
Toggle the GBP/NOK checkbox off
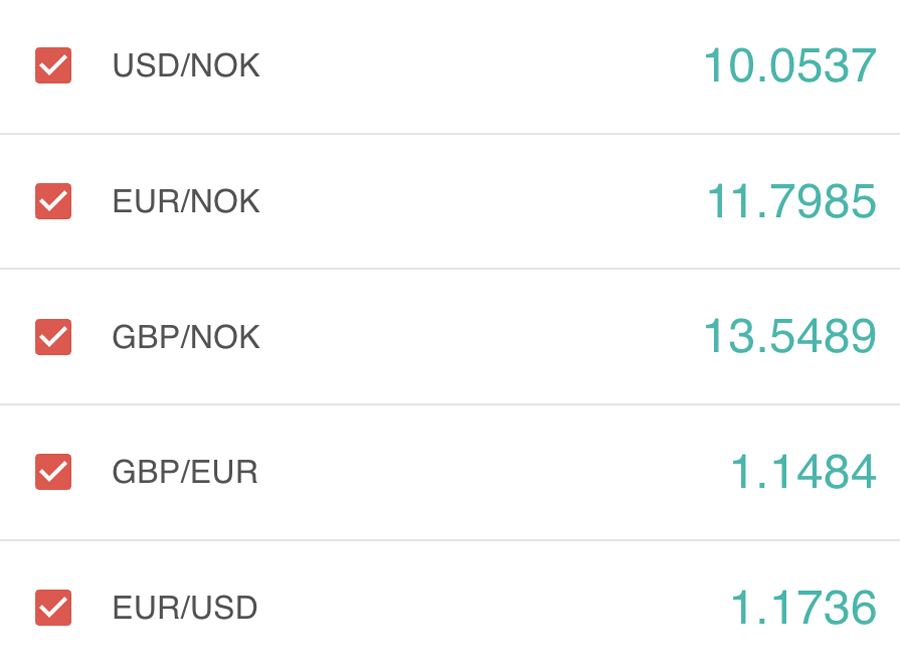[x=53, y=337]
